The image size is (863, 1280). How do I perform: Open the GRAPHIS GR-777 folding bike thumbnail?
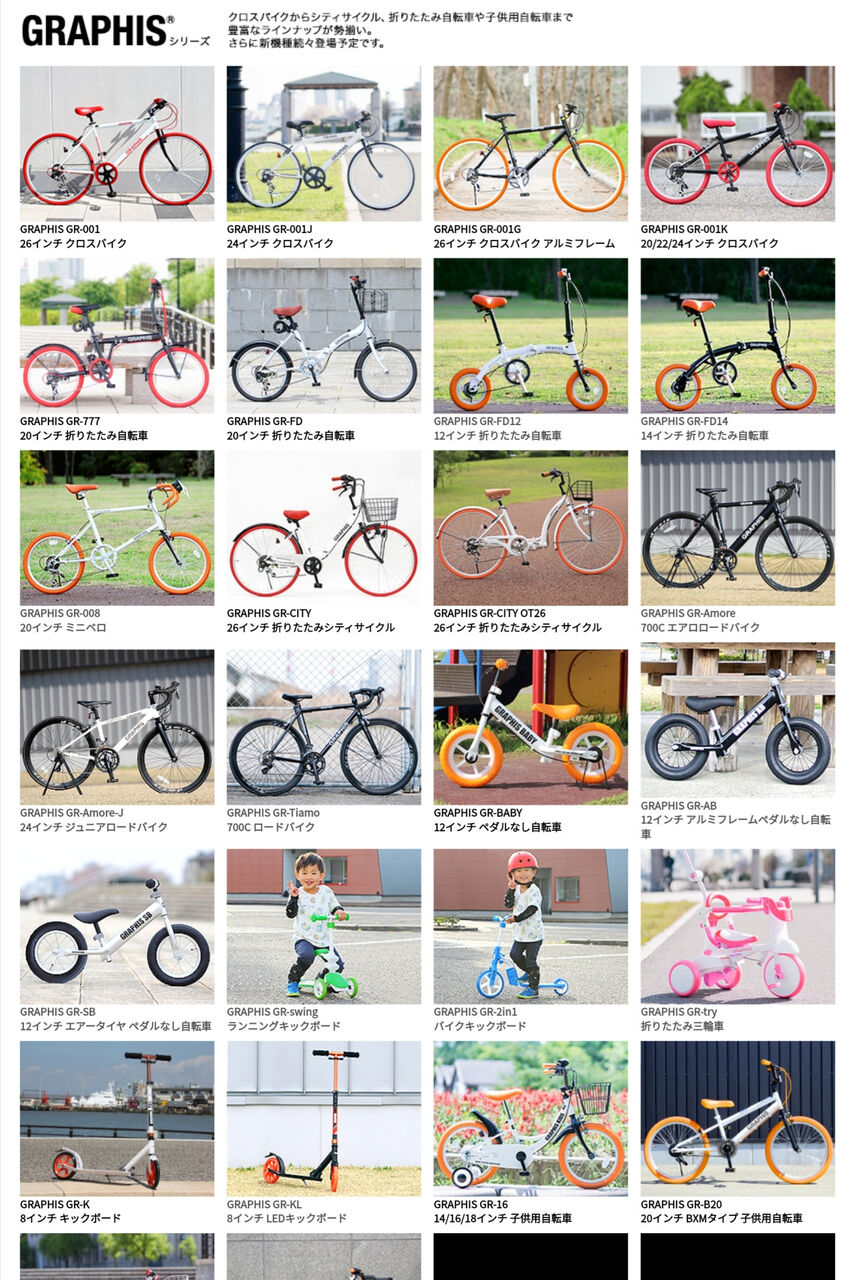point(117,336)
